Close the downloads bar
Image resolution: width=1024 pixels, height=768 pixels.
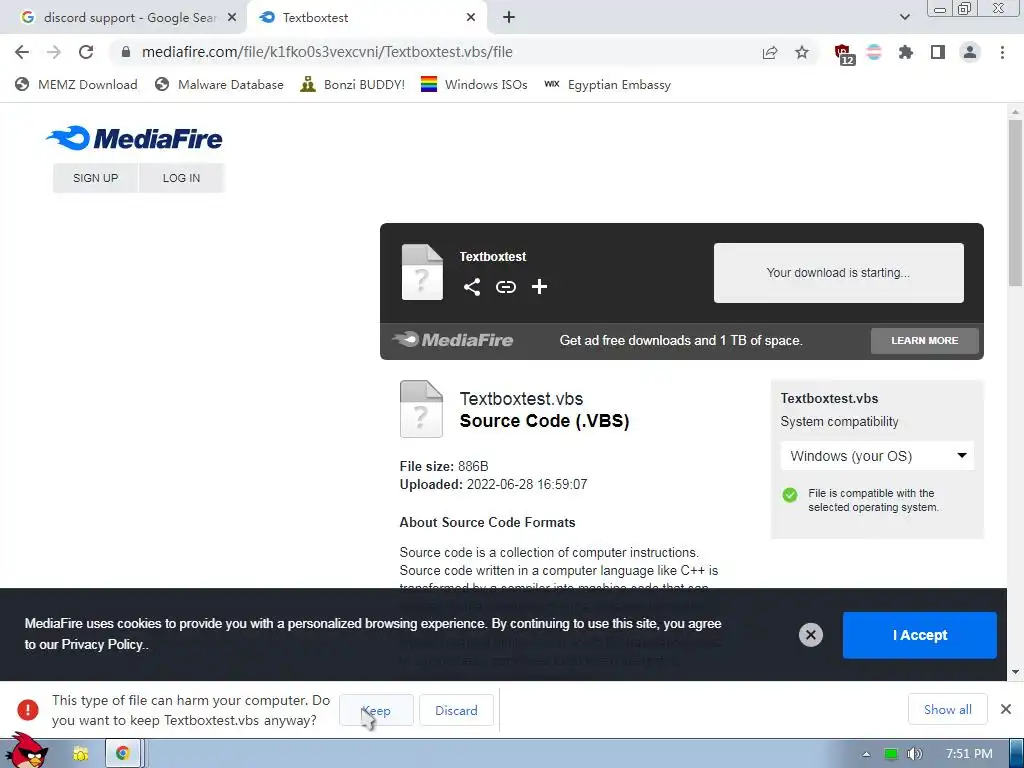click(1006, 709)
